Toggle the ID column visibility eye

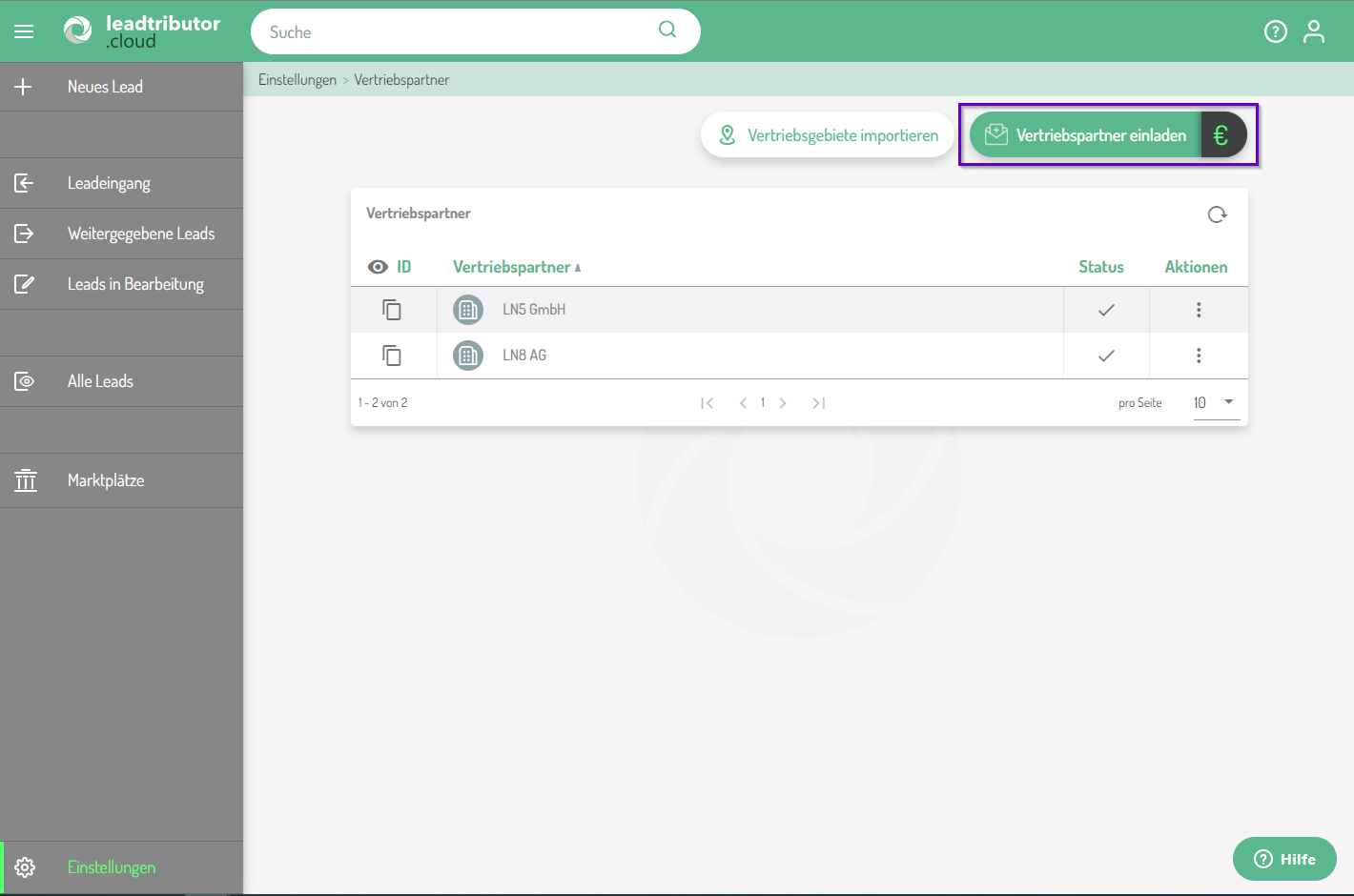pyautogui.click(x=378, y=267)
